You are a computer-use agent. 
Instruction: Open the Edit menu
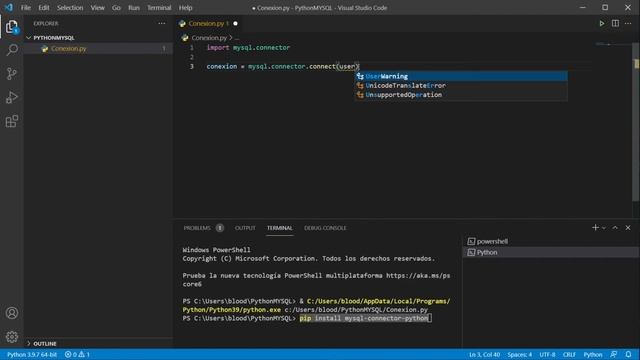(x=44, y=8)
